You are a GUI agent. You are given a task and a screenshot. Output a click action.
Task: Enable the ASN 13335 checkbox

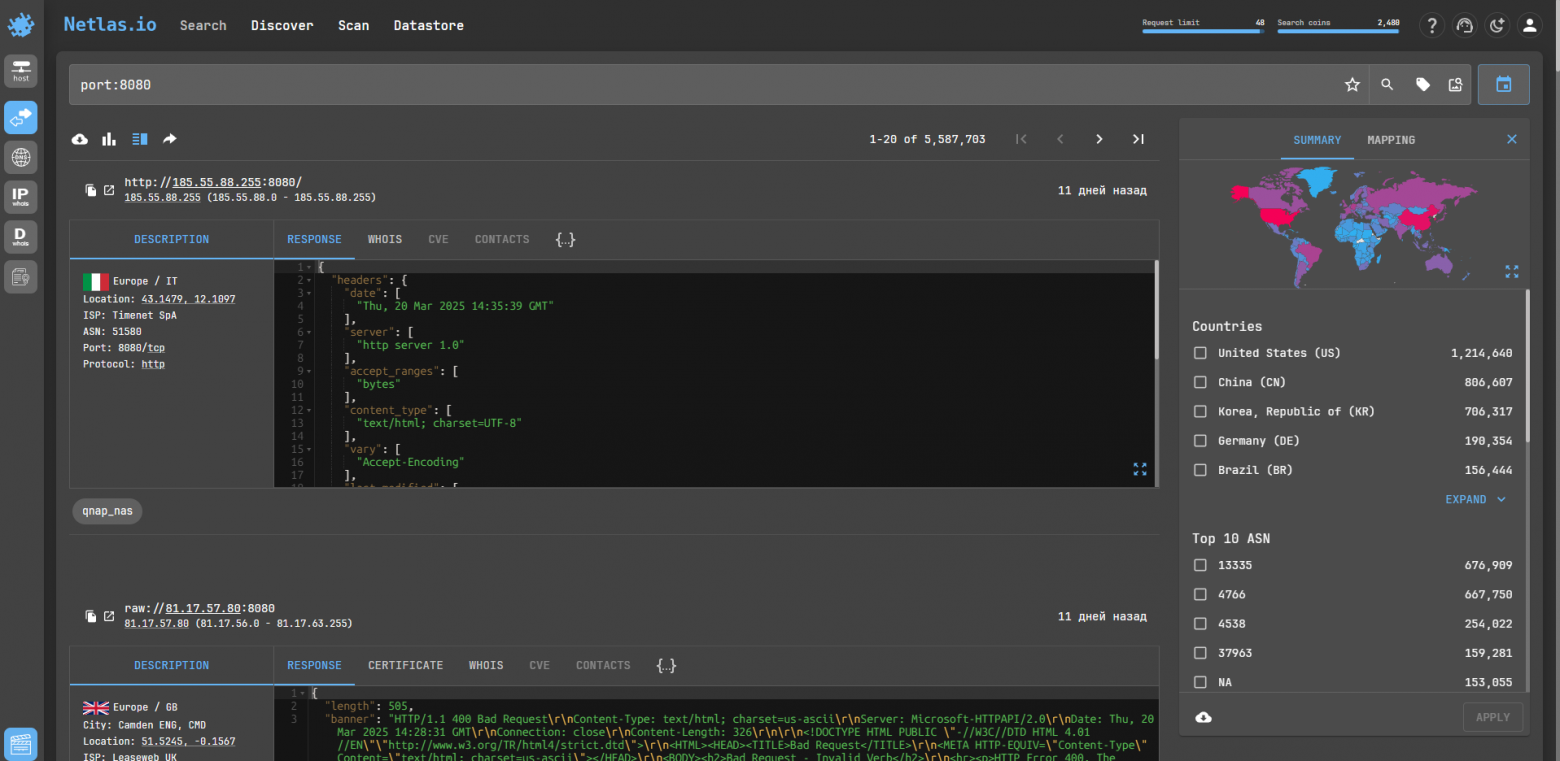click(1200, 565)
